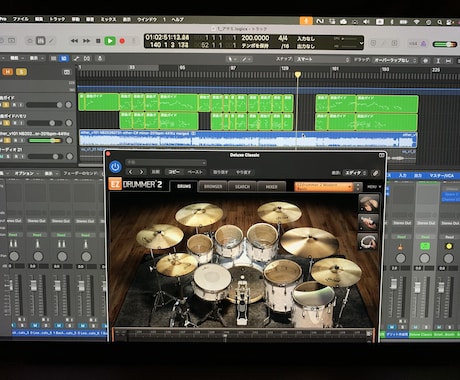Viewport: 460px width, 380px height.
Task: Toggle green automation button on Stereo Out strip
Action: (x=425, y=246)
